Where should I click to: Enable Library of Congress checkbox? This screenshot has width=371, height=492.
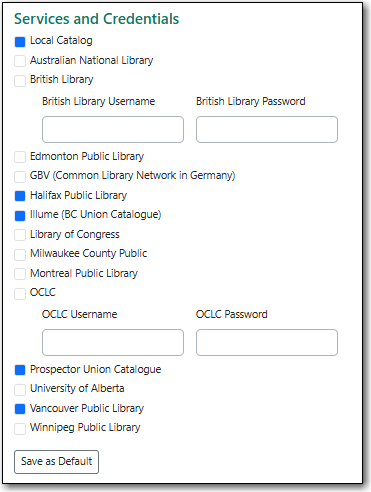(x=20, y=235)
